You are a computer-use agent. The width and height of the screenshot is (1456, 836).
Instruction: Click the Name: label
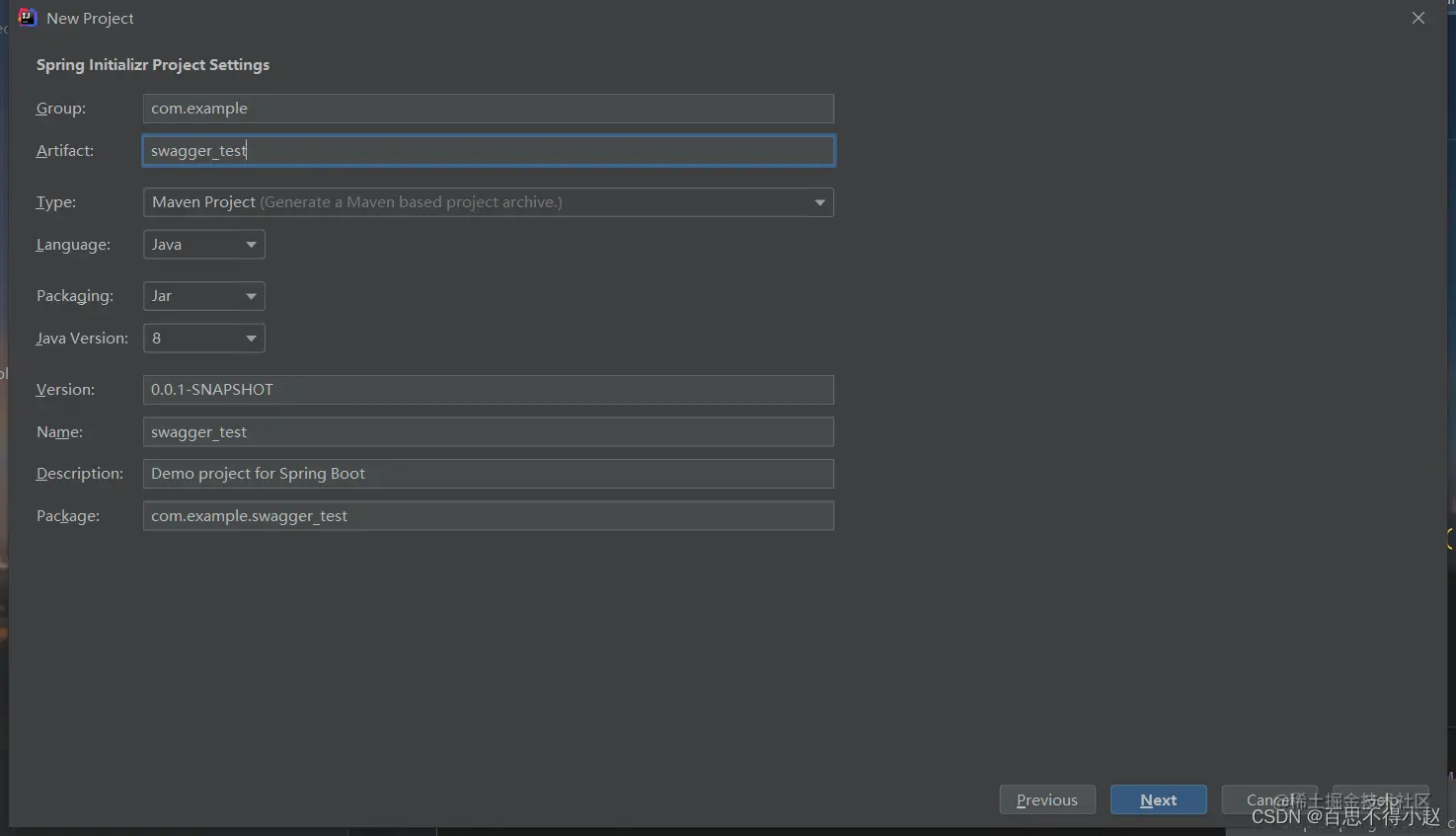pos(59,432)
